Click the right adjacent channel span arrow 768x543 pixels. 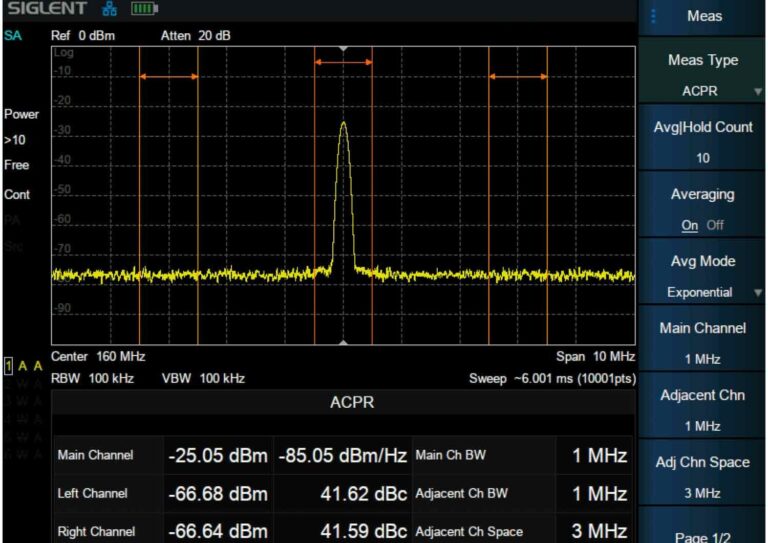point(518,76)
